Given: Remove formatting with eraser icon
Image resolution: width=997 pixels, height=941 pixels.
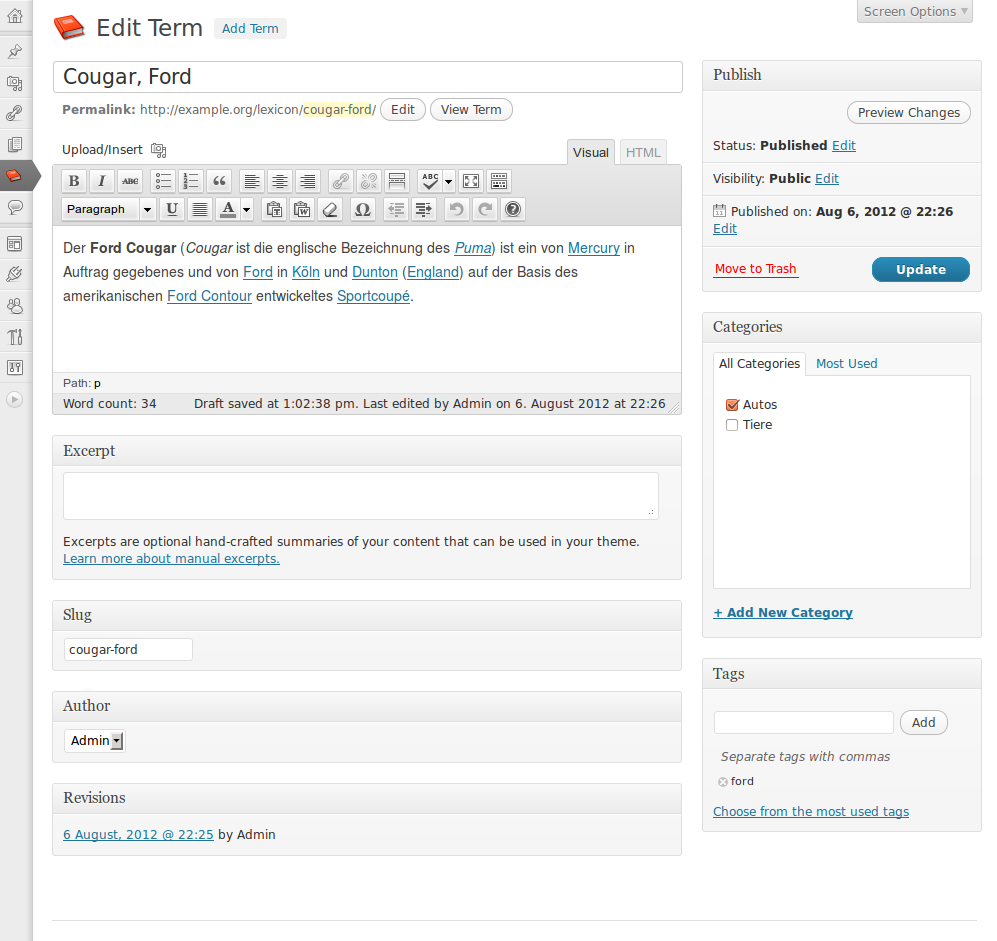Looking at the screenshot, I should coord(330,209).
